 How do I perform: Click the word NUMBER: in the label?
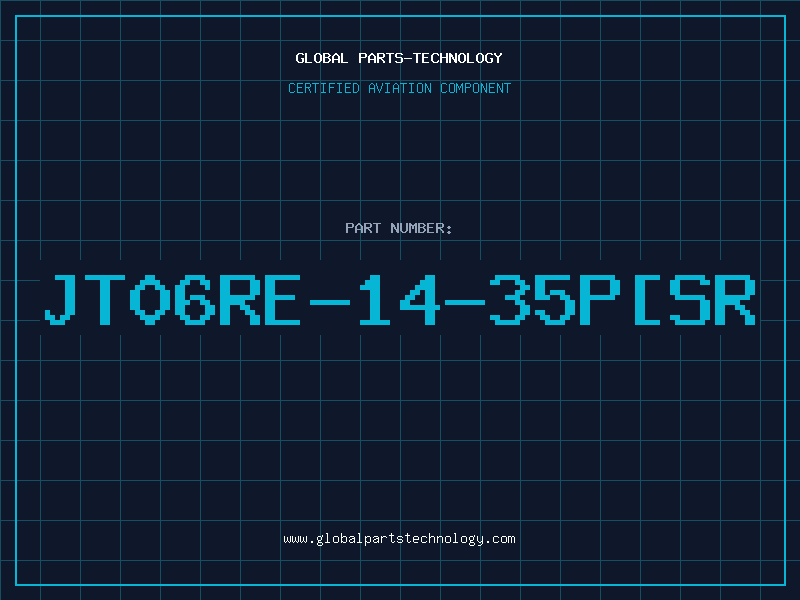point(421,228)
